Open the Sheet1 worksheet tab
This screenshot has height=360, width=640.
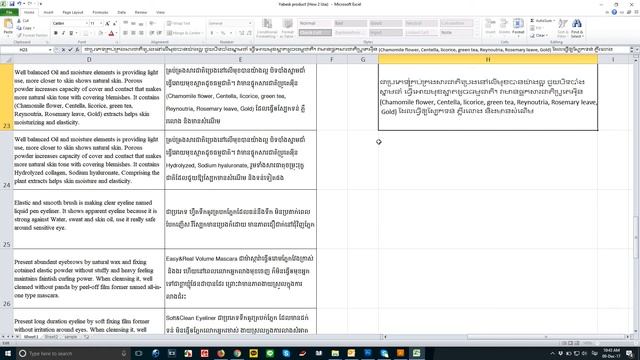pos(31,337)
